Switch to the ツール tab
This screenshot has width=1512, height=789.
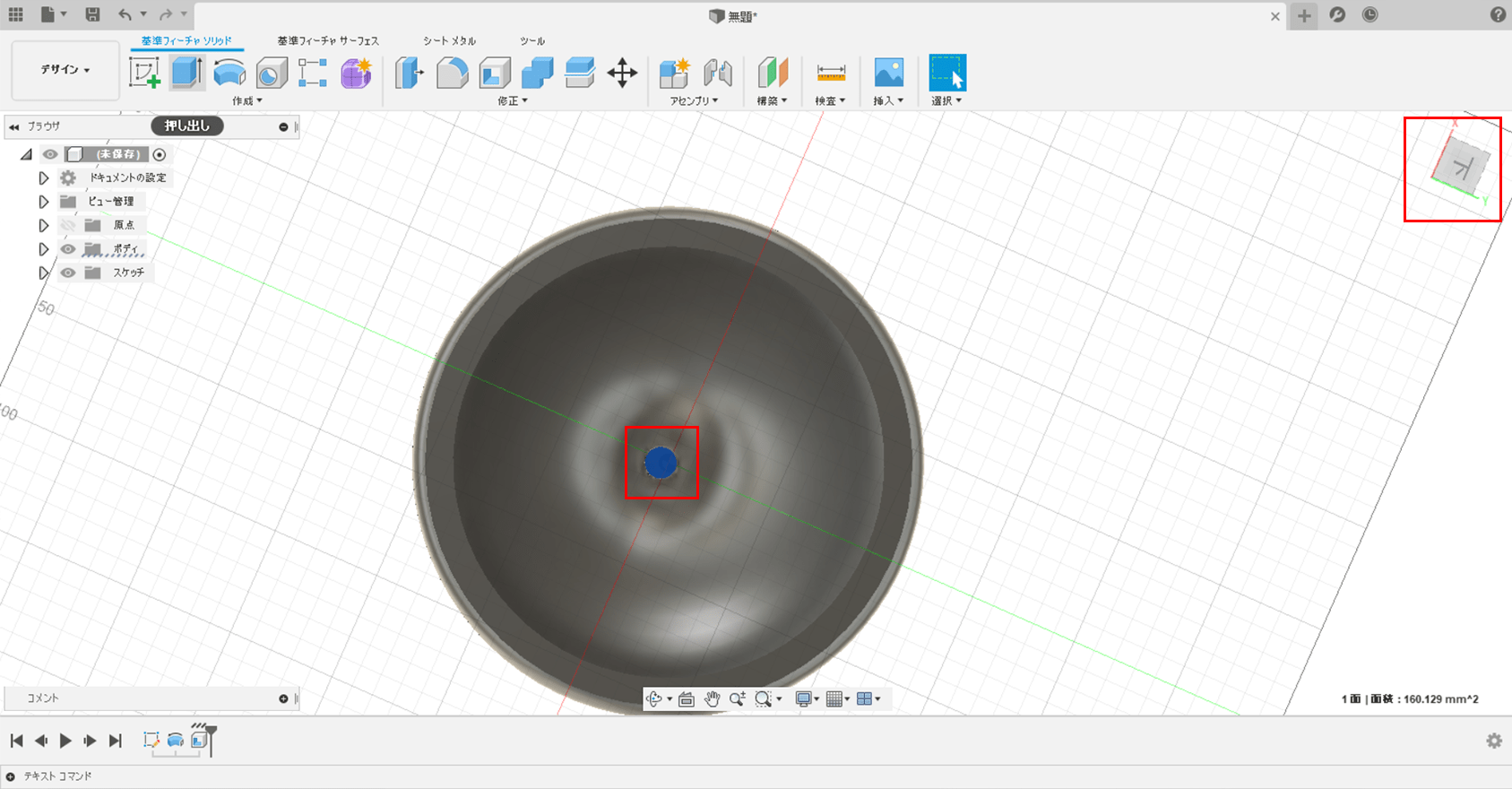click(532, 41)
